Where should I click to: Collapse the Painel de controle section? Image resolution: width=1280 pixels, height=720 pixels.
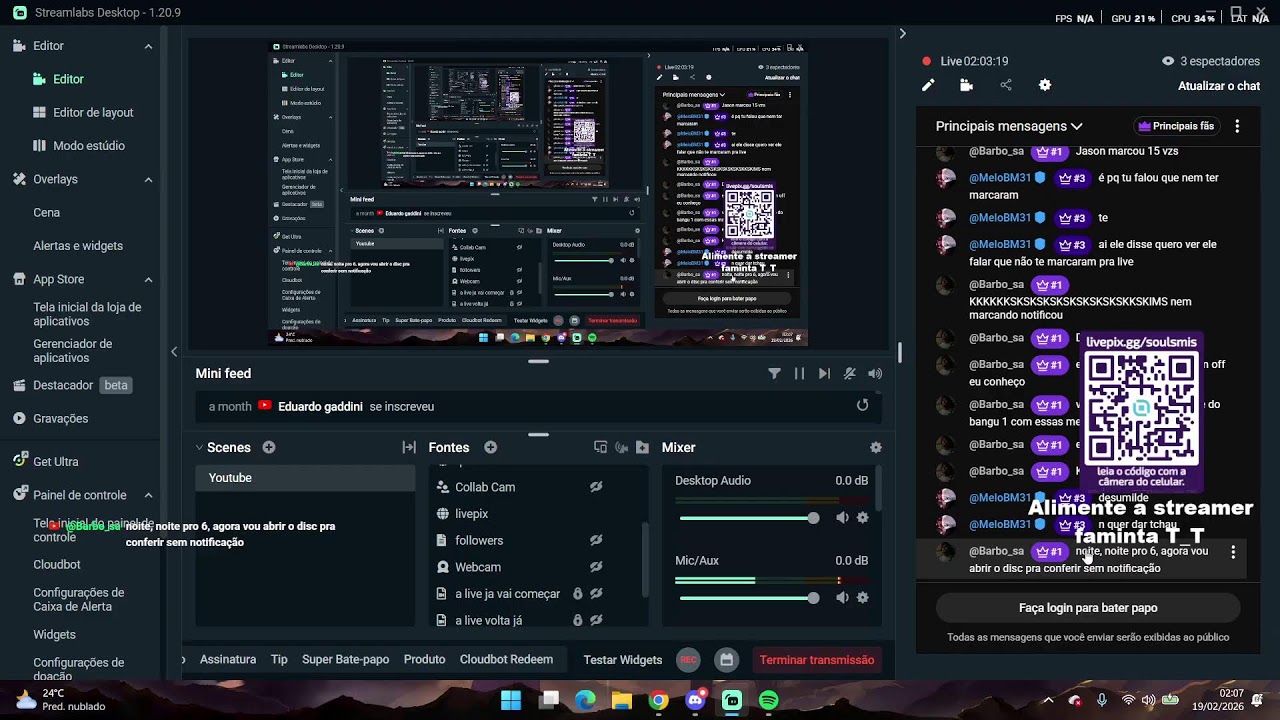[x=148, y=495]
